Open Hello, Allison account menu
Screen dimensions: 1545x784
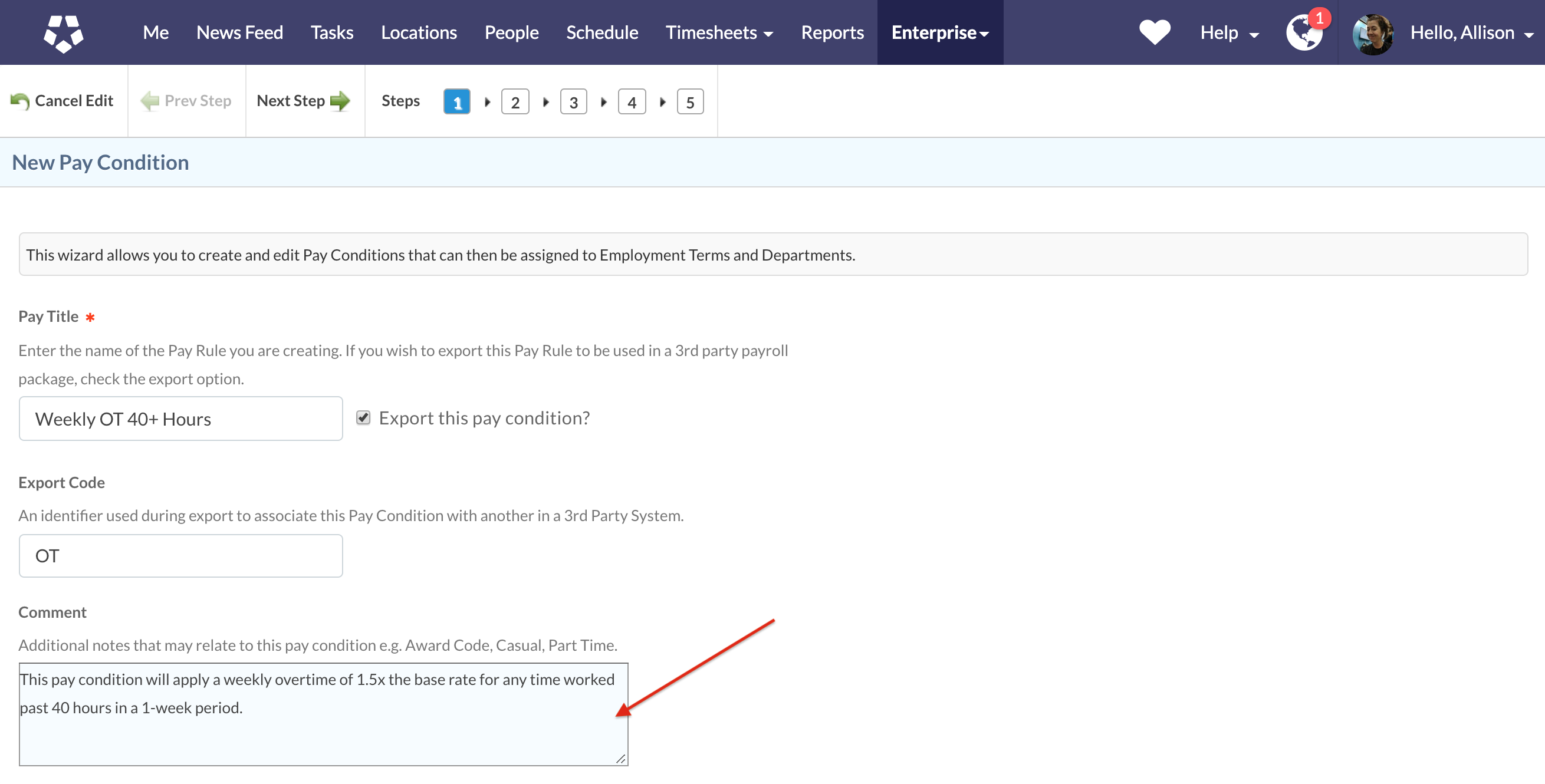pyautogui.click(x=1471, y=33)
